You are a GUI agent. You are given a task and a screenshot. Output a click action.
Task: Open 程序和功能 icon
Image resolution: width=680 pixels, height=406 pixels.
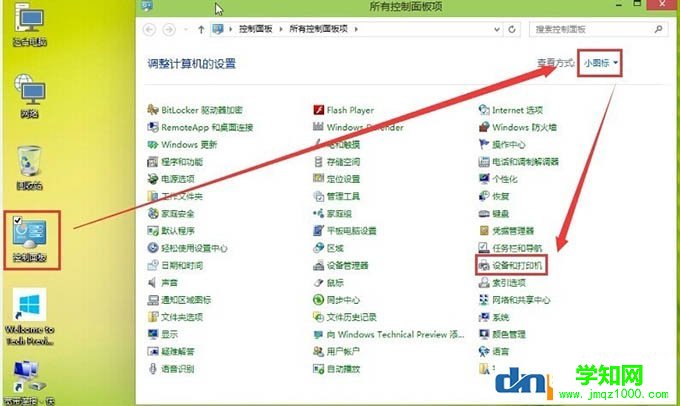pyautogui.click(x=152, y=162)
